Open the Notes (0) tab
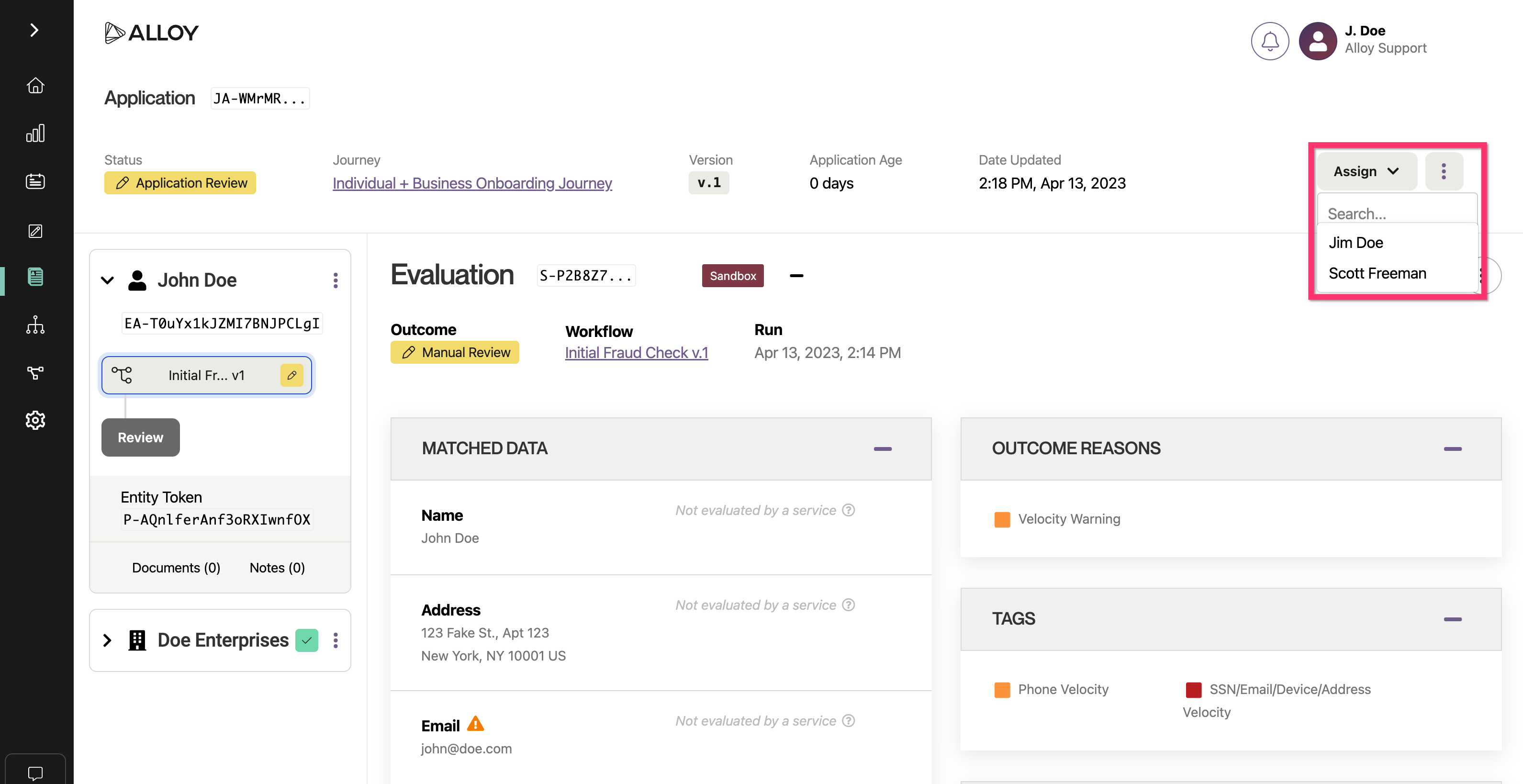 [x=277, y=568]
